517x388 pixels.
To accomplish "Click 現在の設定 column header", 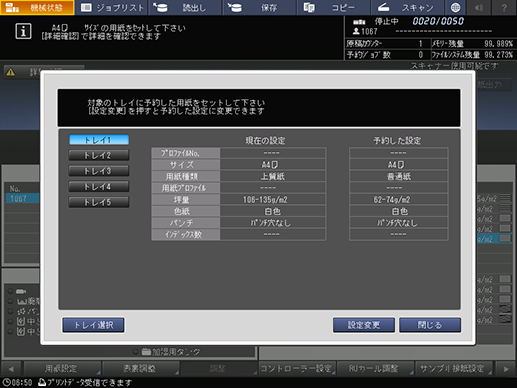I will (265, 141).
